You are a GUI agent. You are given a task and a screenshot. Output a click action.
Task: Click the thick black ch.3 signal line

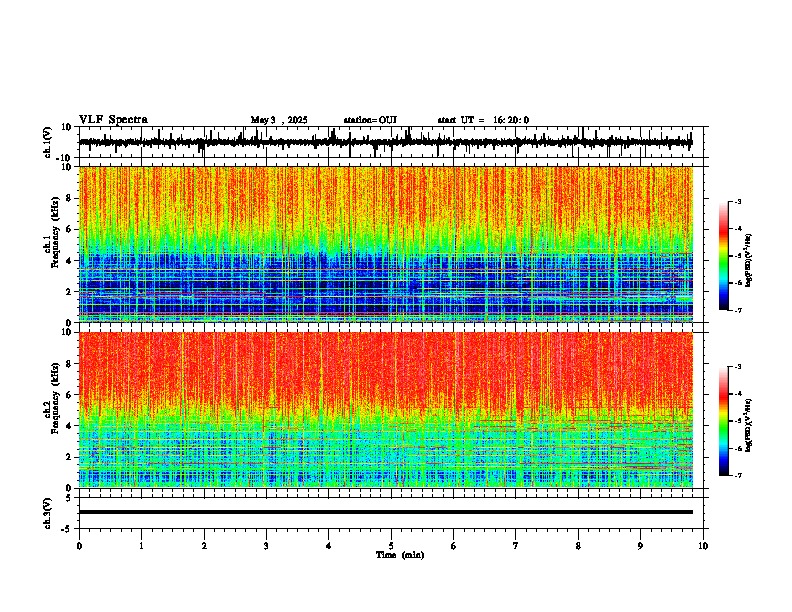tap(385, 512)
